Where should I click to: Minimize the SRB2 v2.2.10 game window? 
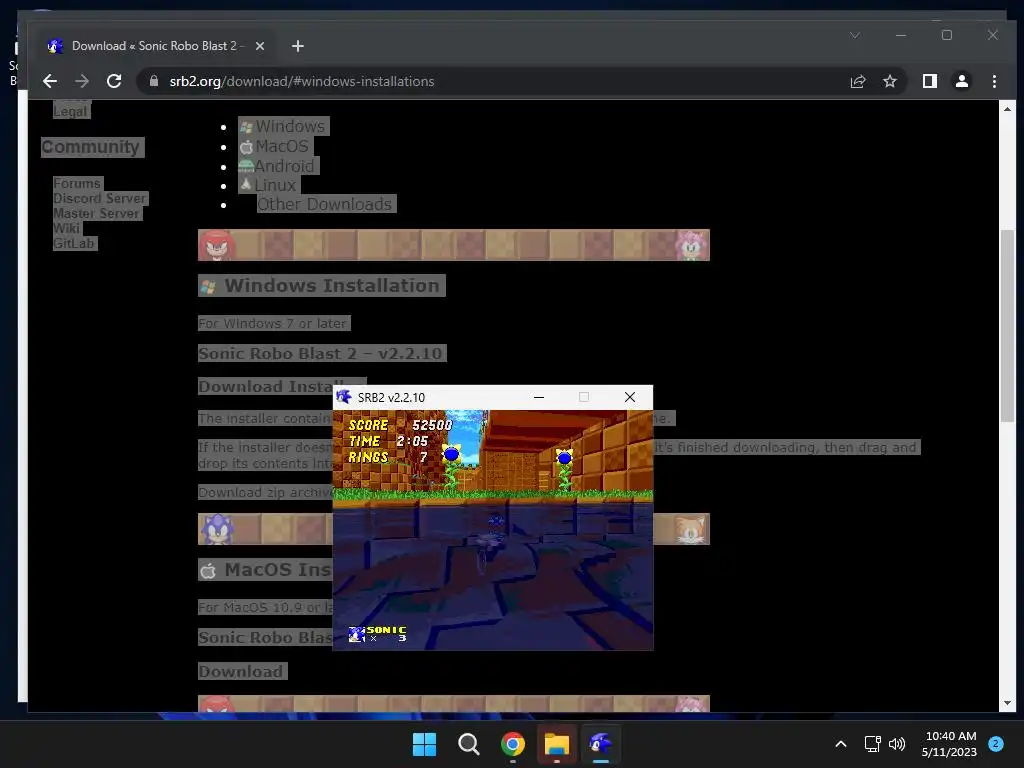coord(539,397)
